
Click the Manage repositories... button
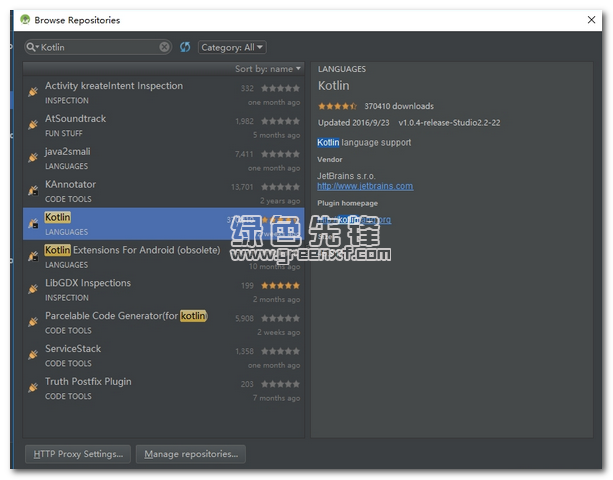pos(191,454)
